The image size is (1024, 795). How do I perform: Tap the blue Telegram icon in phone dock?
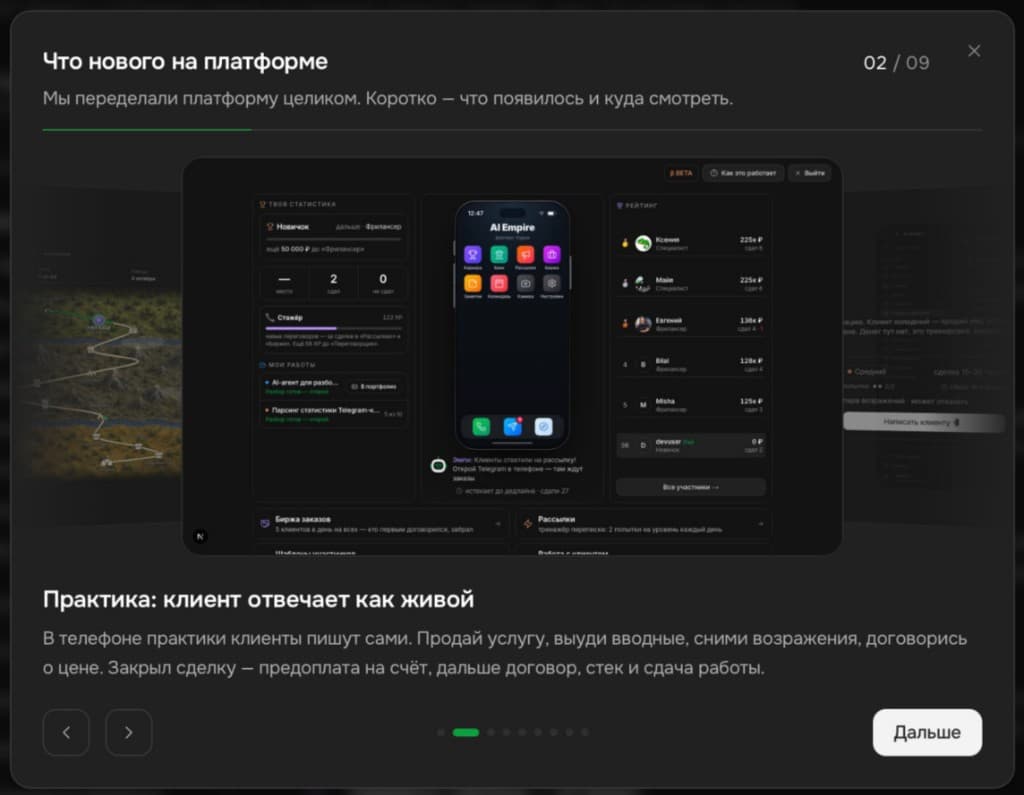point(513,427)
